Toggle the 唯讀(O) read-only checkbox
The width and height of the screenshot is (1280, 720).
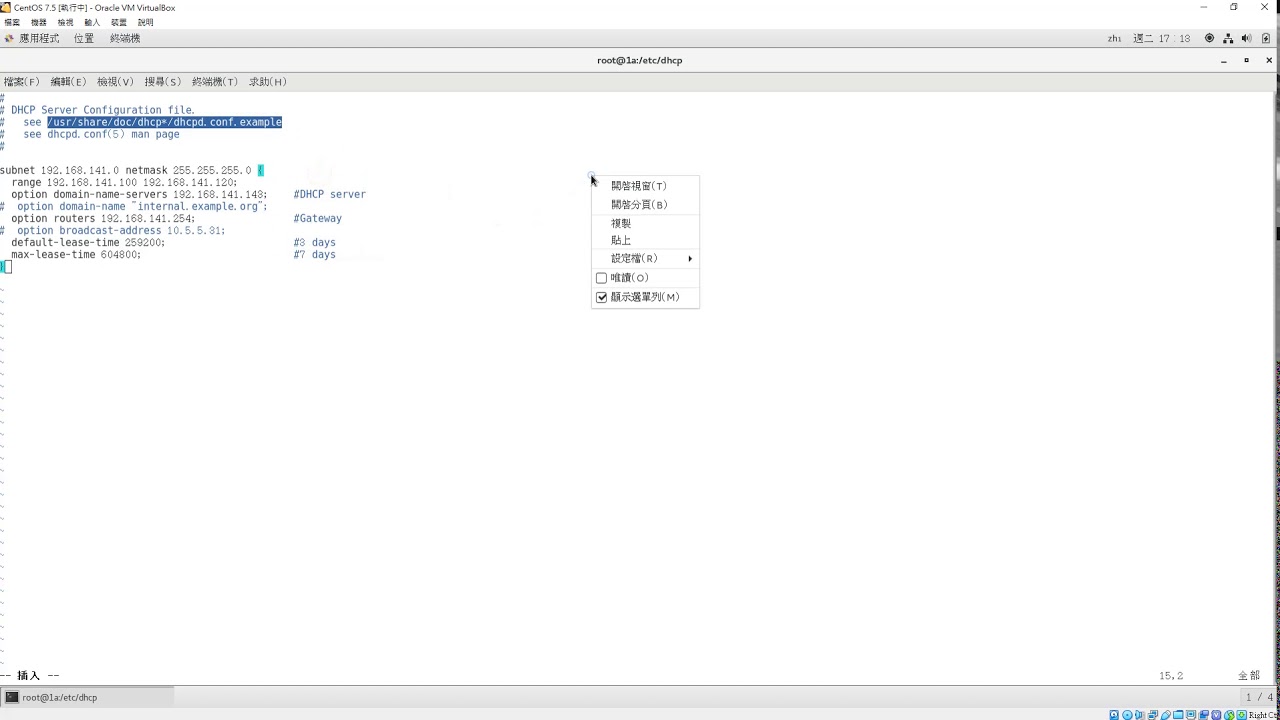601,278
